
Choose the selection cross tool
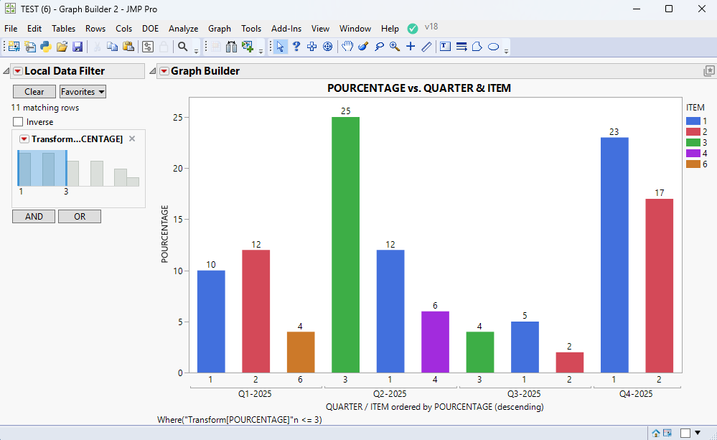[312, 47]
